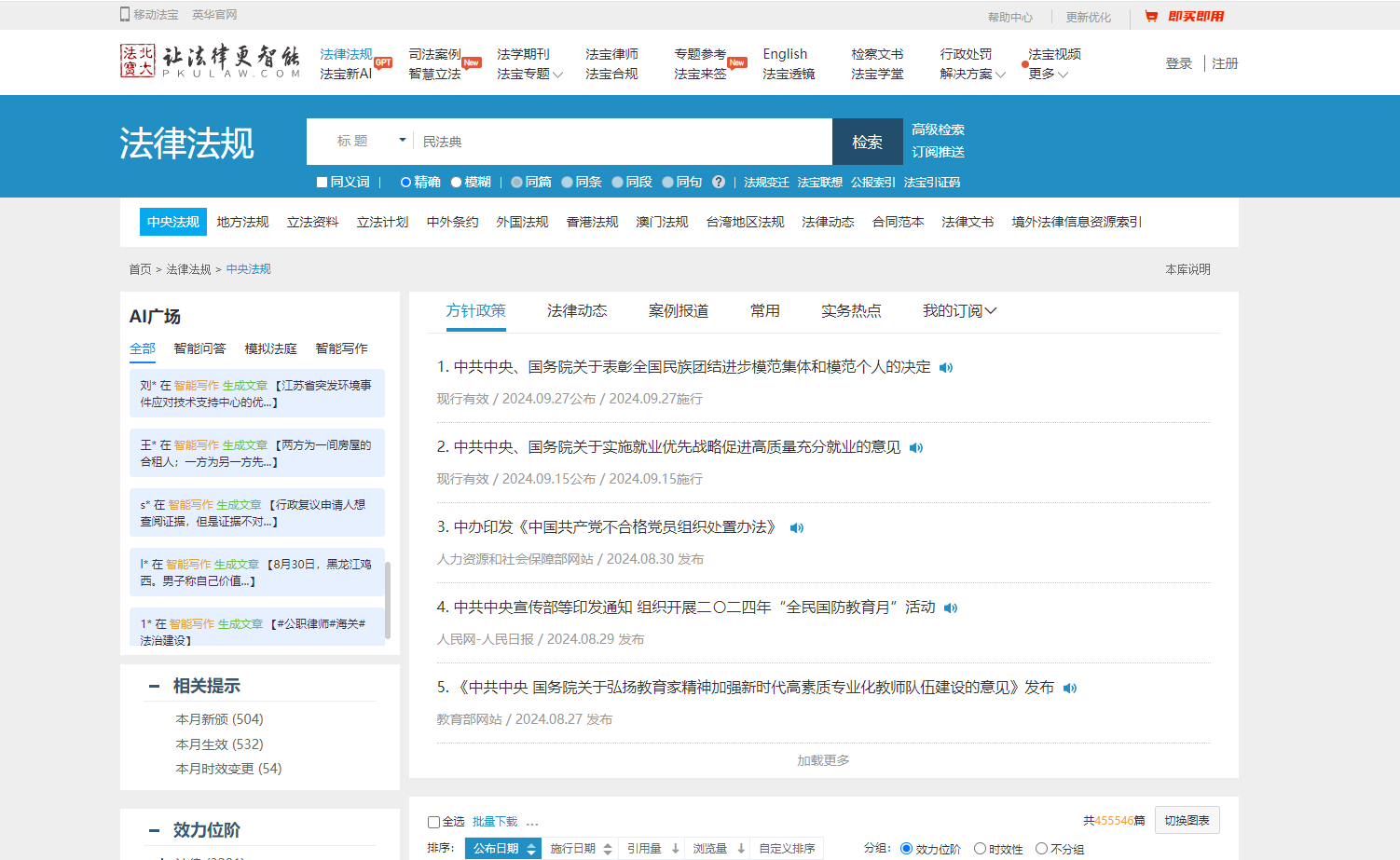Image resolution: width=1400 pixels, height=860 pixels.
Task: Collapse the 相关提示 section
Action: pos(154,687)
